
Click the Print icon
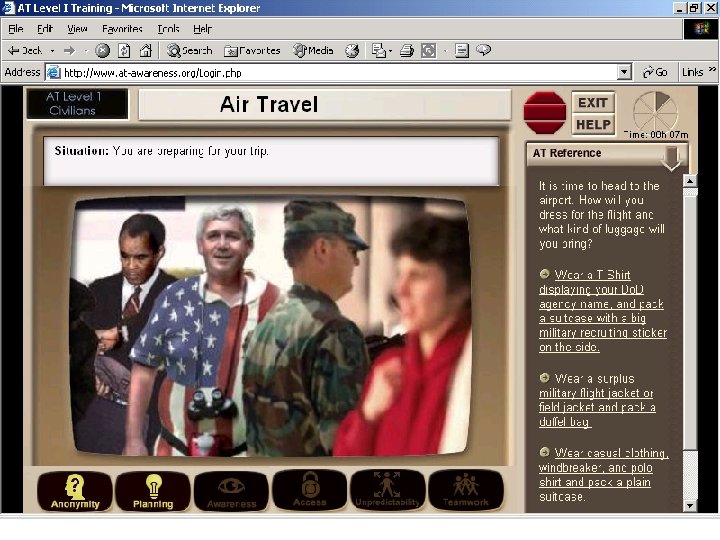pos(406,51)
